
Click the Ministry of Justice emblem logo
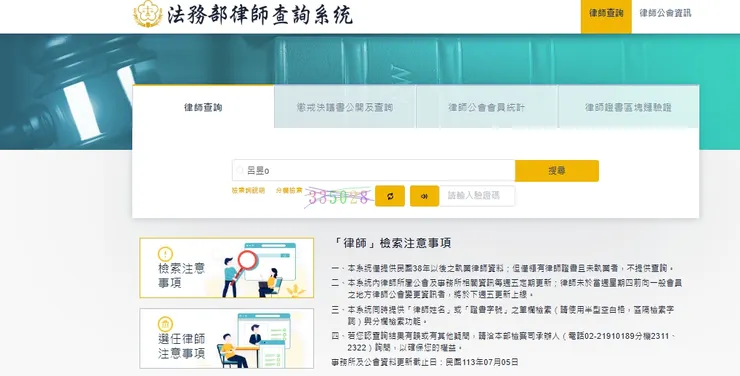(148, 14)
